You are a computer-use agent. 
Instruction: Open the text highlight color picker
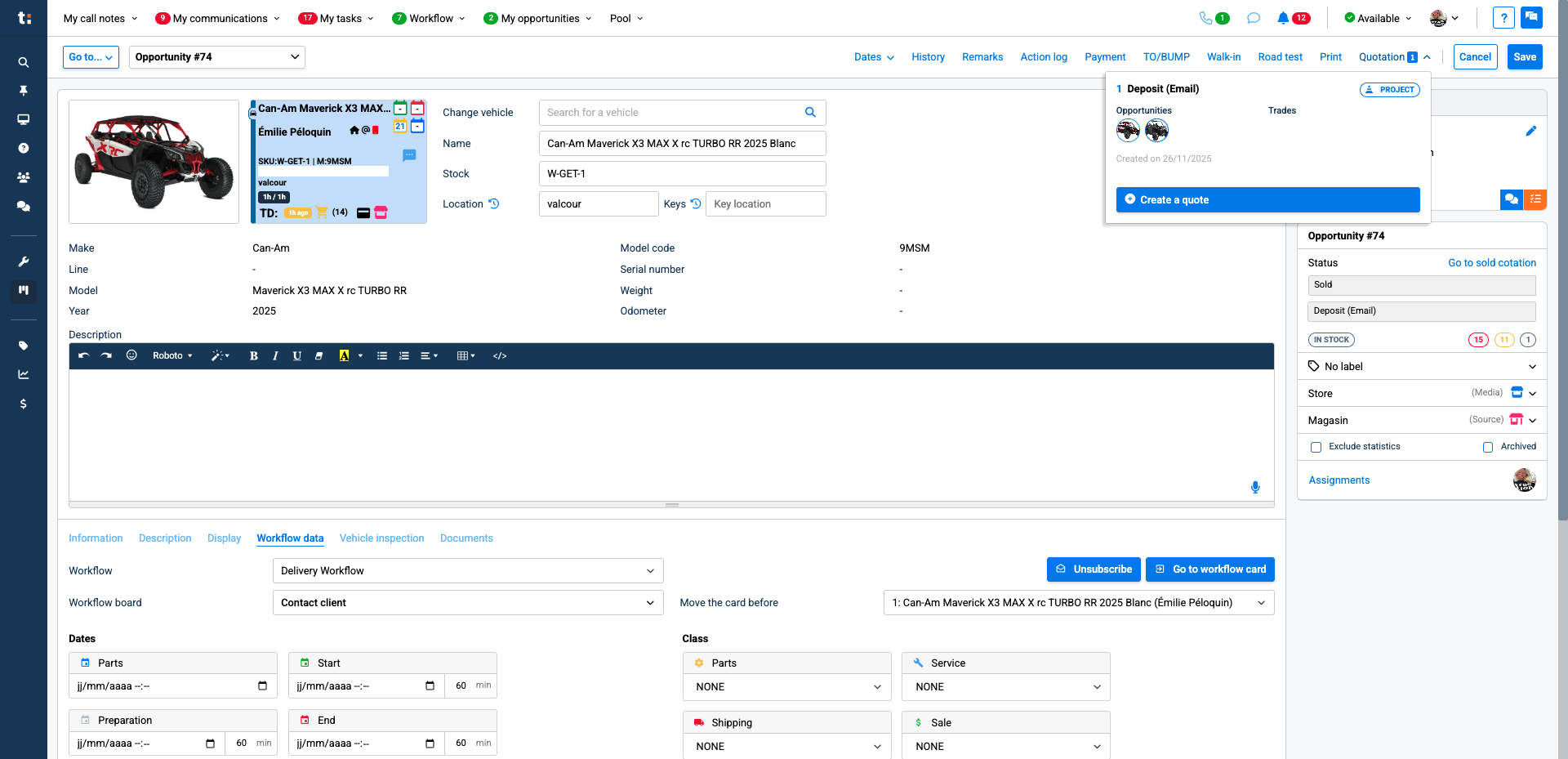click(360, 355)
